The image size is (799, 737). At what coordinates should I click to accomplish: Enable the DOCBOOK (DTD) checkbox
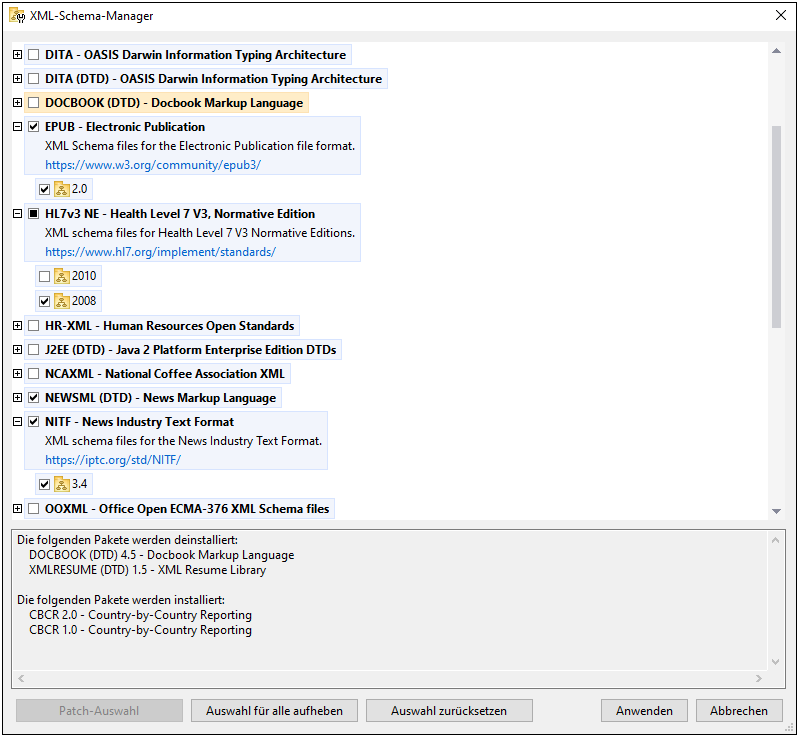coord(34,103)
